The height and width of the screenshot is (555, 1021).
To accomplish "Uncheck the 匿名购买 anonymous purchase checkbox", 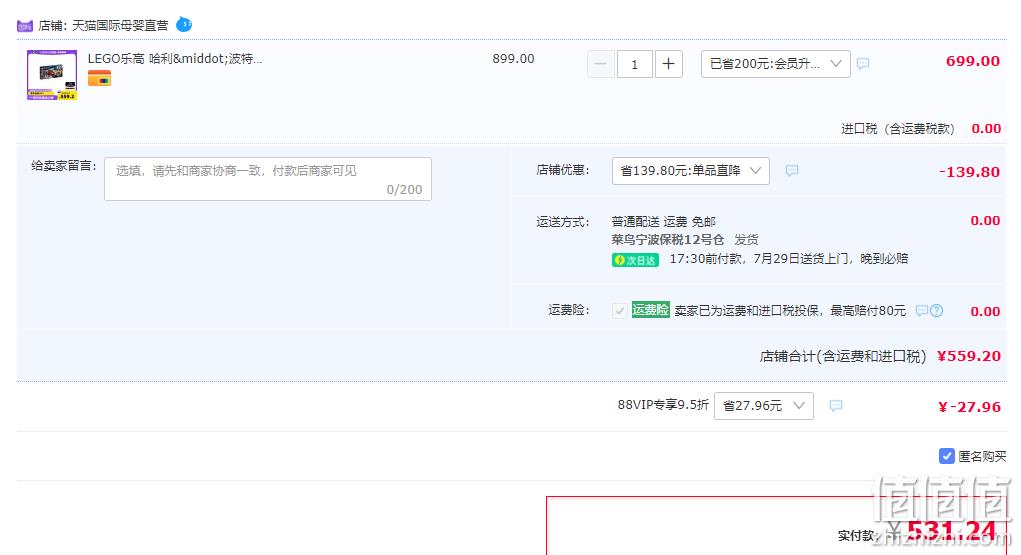I will coord(947,456).
